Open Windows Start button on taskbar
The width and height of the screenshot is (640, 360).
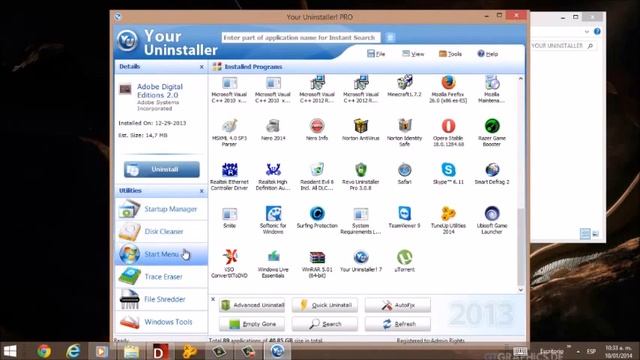point(10,351)
